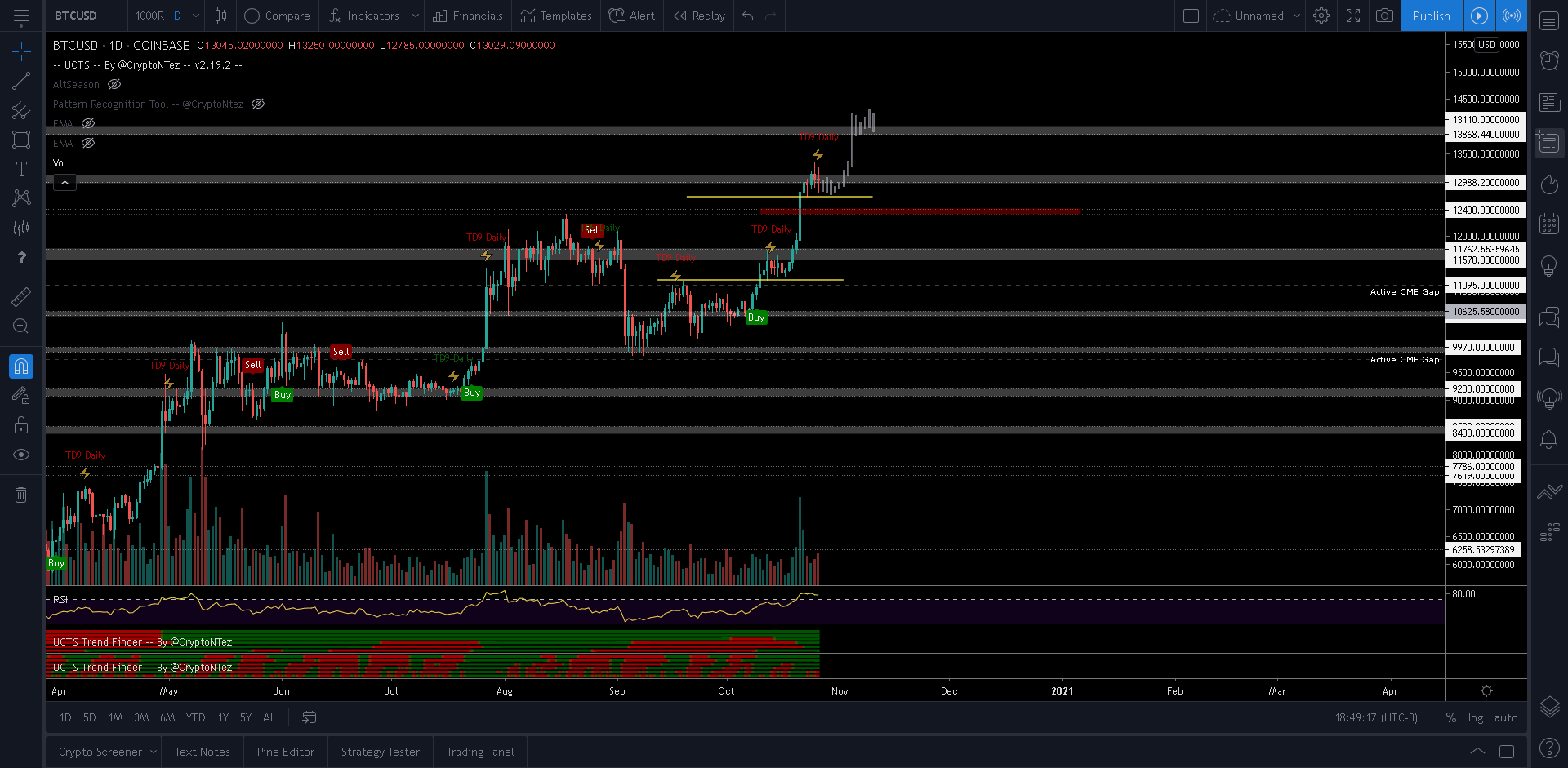Select the trend line drawing tool

21,81
